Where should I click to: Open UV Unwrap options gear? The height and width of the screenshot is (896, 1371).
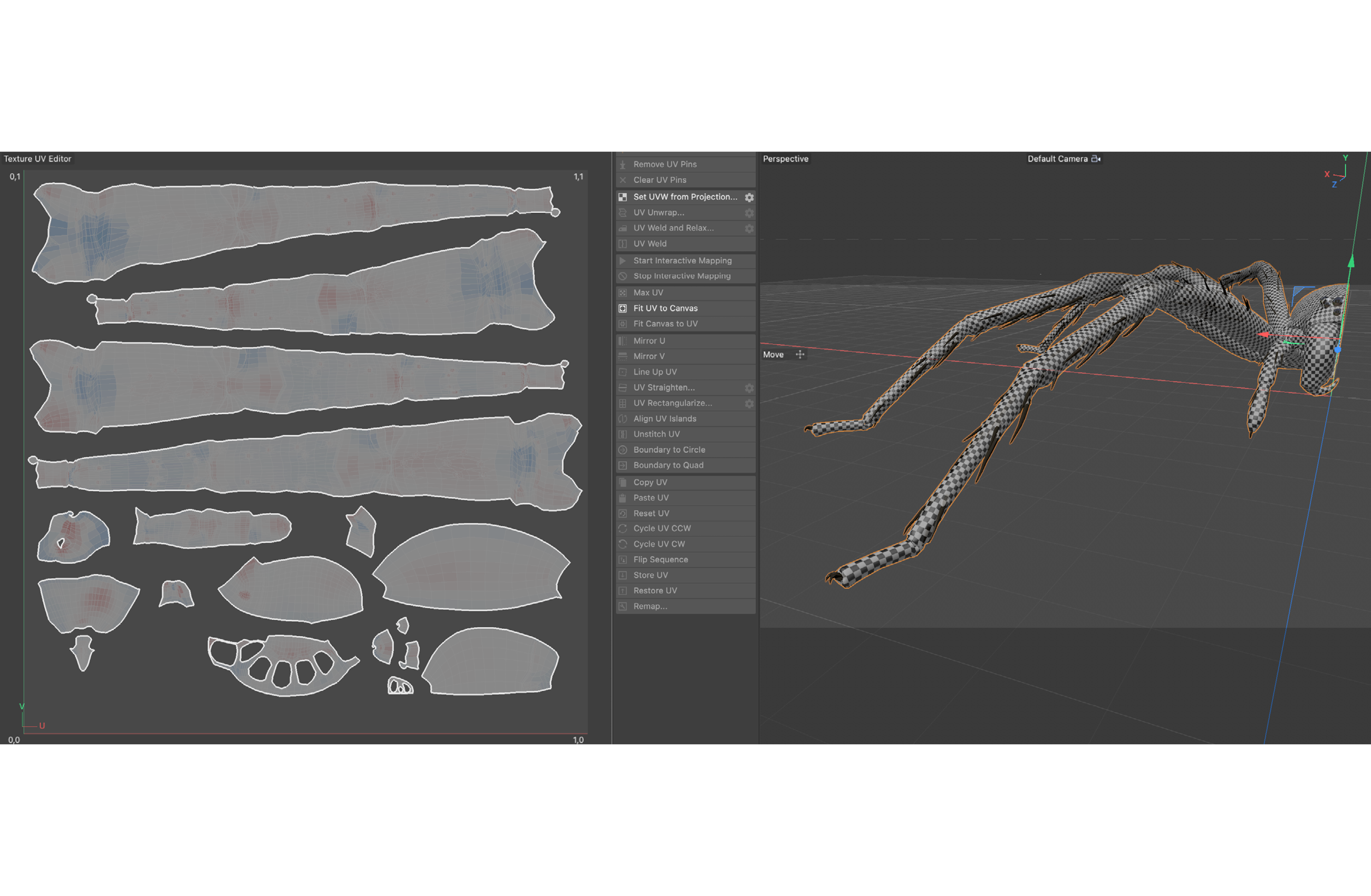coord(749,213)
